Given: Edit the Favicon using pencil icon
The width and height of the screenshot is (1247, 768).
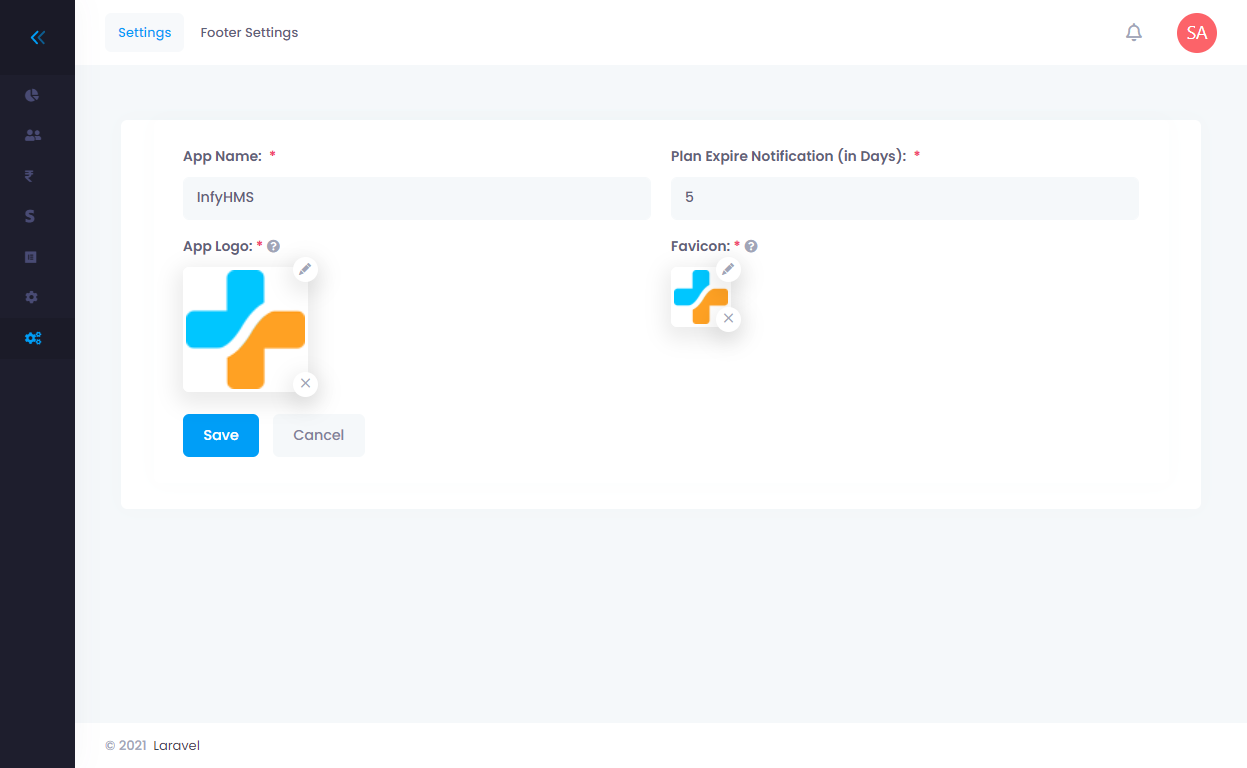Looking at the screenshot, I should click(728, 268).
